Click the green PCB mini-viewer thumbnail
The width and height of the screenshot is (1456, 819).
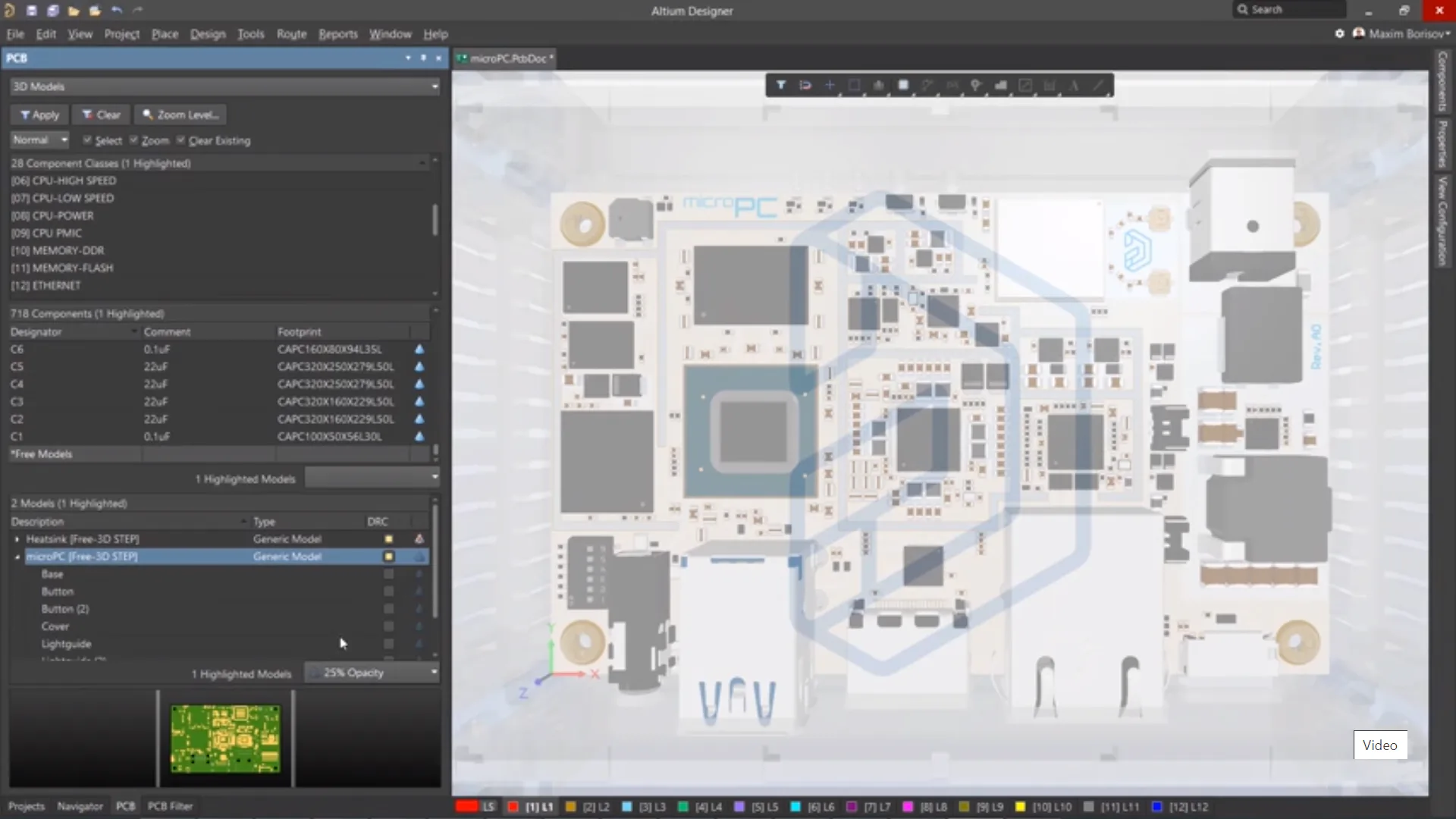225,739
